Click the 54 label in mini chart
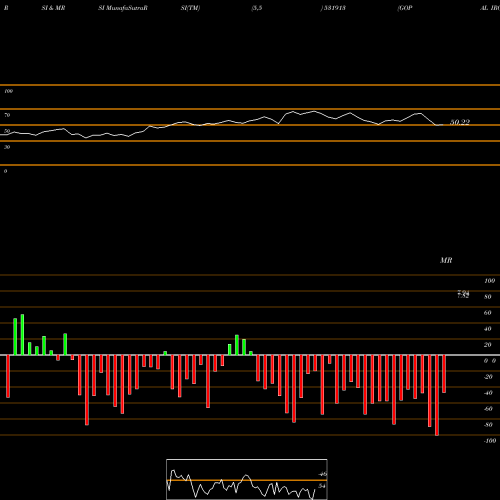The height and width of the screenshot is (500, 500). pos(322,486)
